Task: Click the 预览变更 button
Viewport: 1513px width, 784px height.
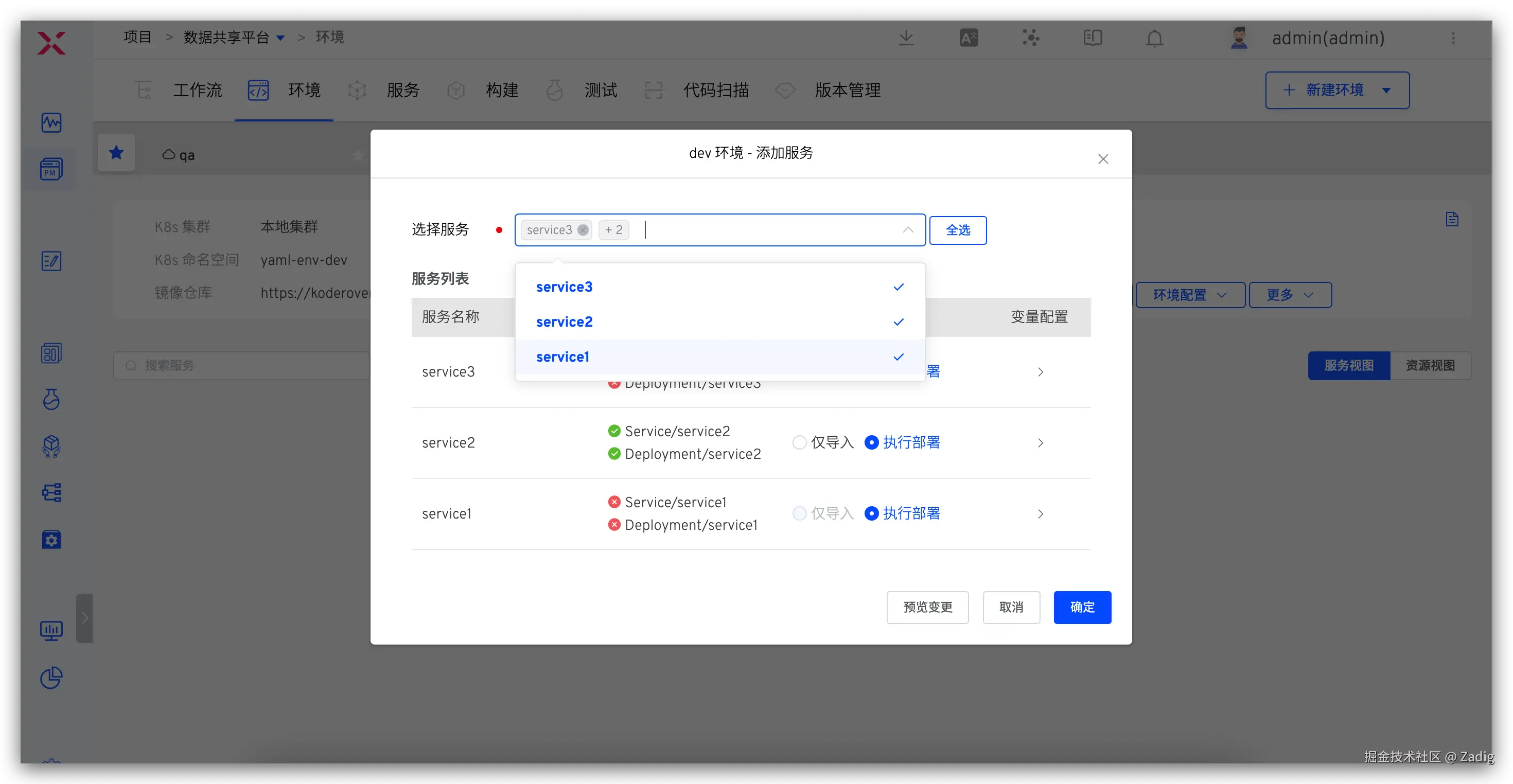Action: (927, 607)
